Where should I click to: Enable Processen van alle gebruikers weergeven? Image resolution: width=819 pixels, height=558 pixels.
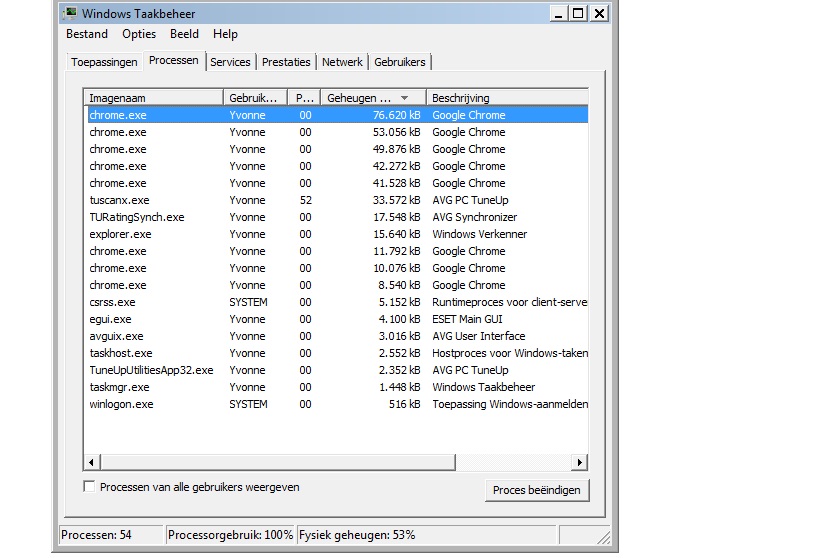point(89,486)
